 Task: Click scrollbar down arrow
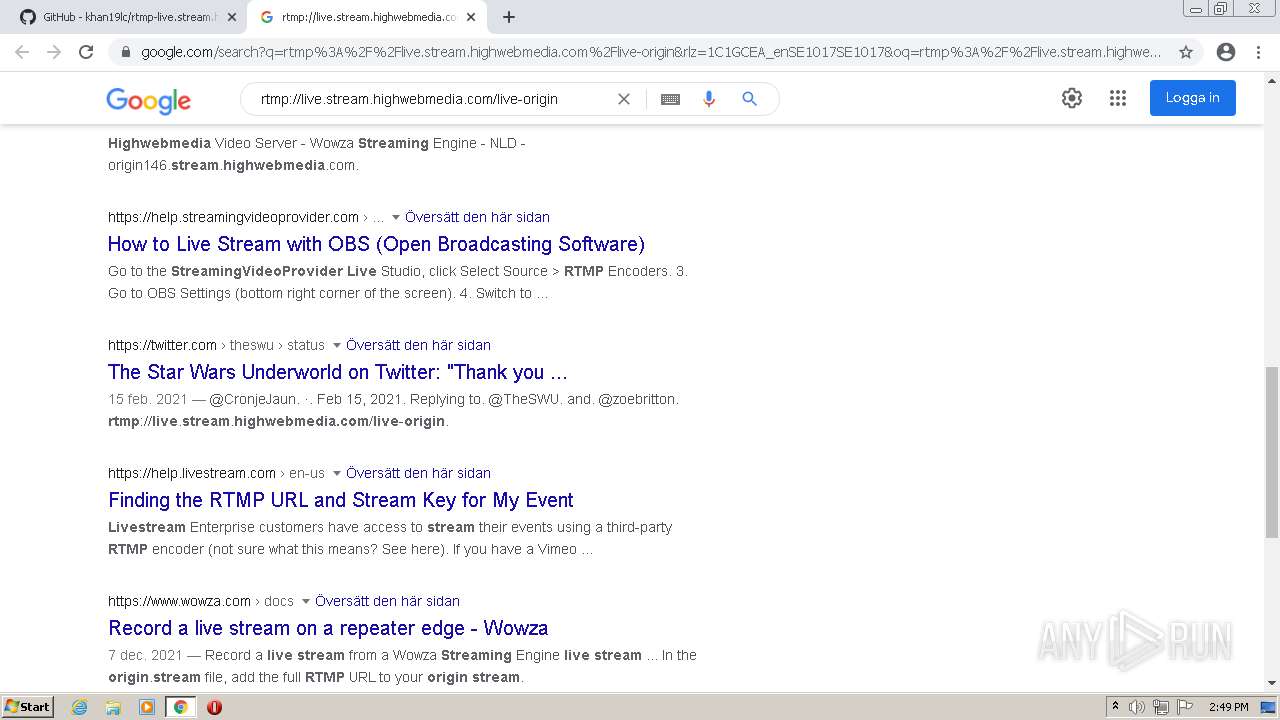coord(1272,683)
